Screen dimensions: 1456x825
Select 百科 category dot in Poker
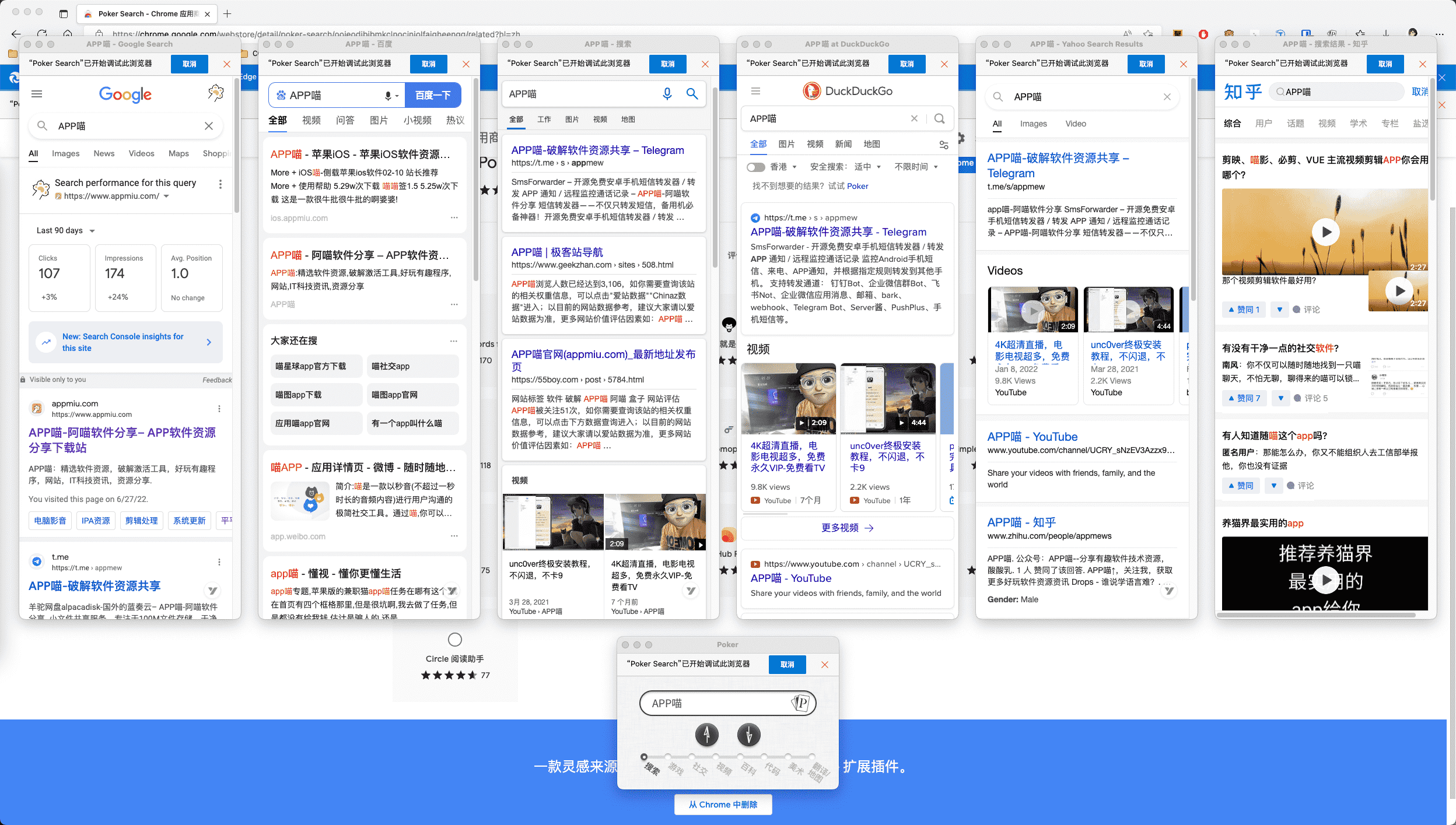[x=740, y=757]
